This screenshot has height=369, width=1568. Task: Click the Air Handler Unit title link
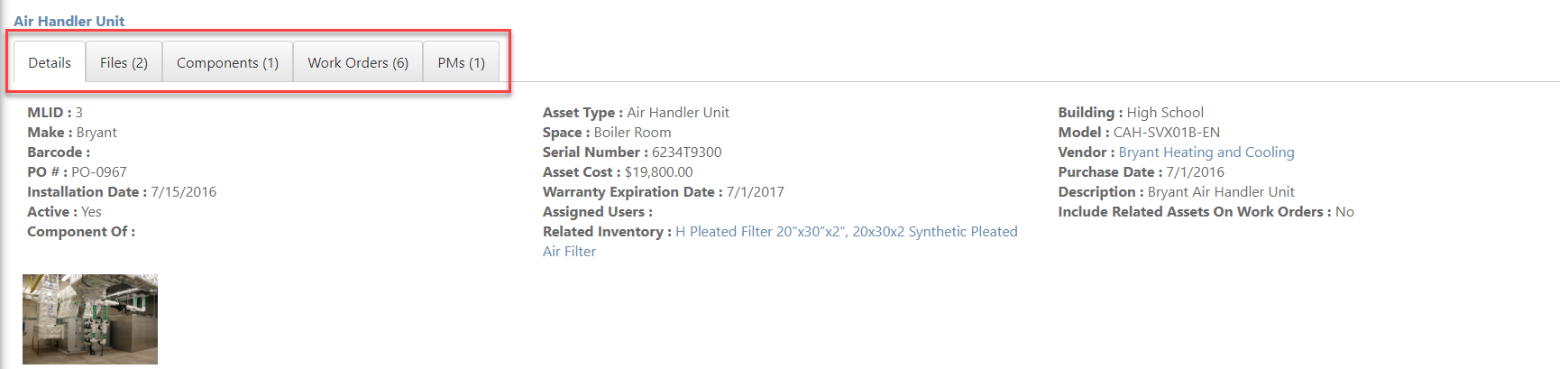tap(69, 21)
